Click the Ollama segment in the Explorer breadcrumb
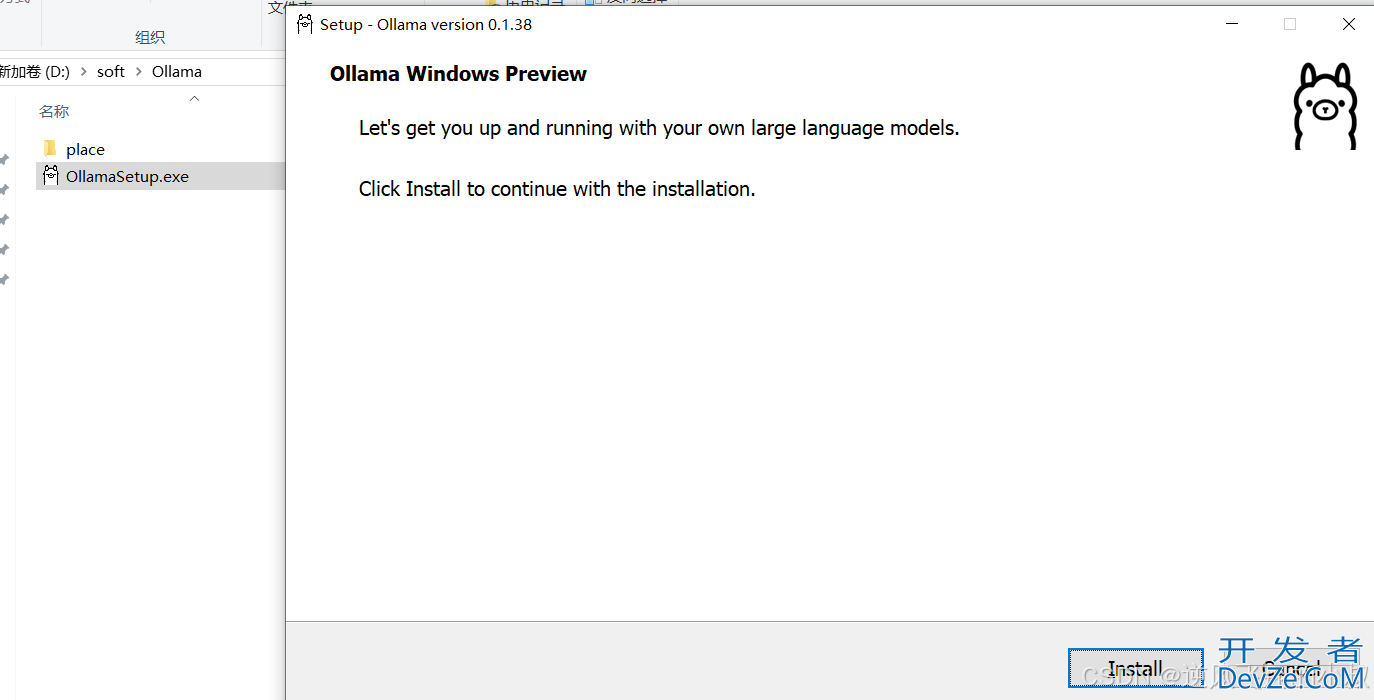This screenshot has width=1374, height=700. [177, 72]
